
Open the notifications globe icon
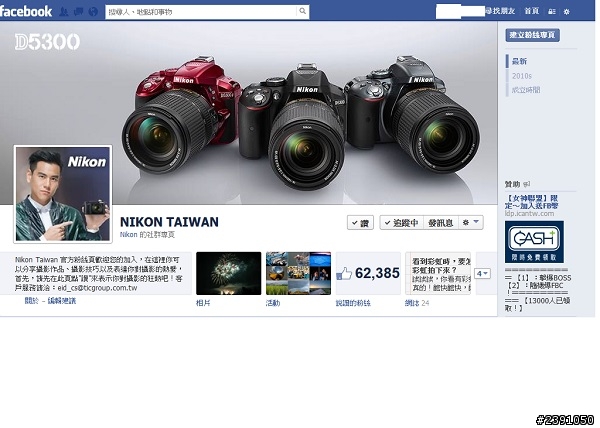(x=93, y=12)
